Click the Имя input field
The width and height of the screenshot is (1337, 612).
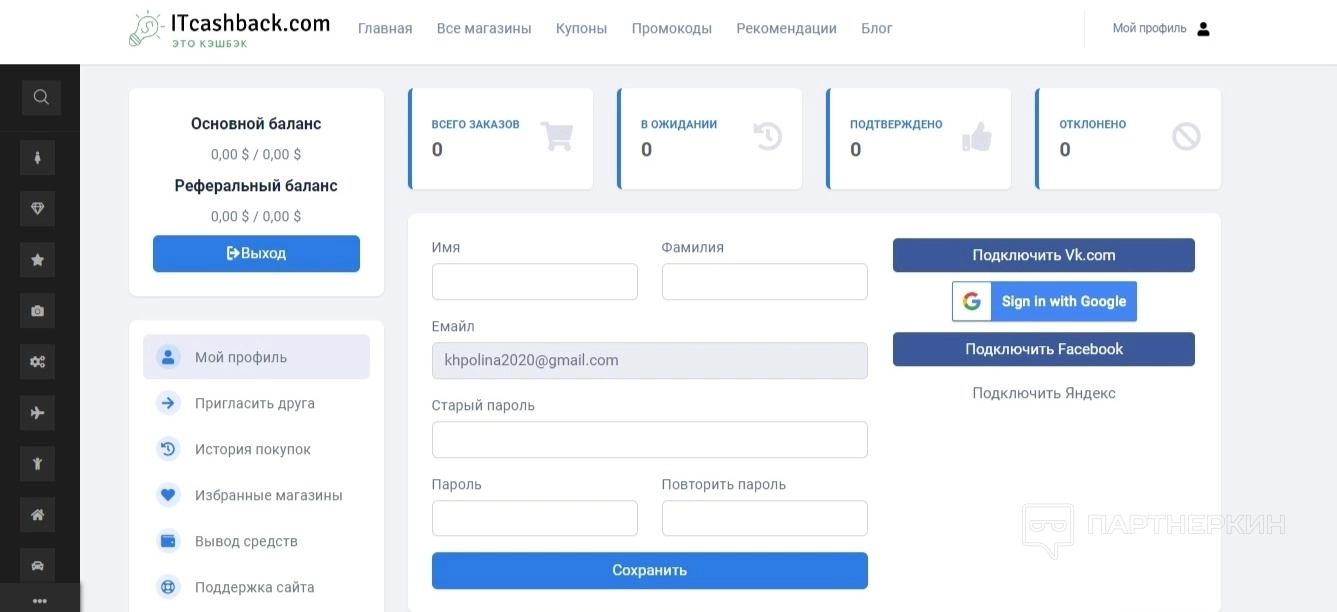click(534, 282)
